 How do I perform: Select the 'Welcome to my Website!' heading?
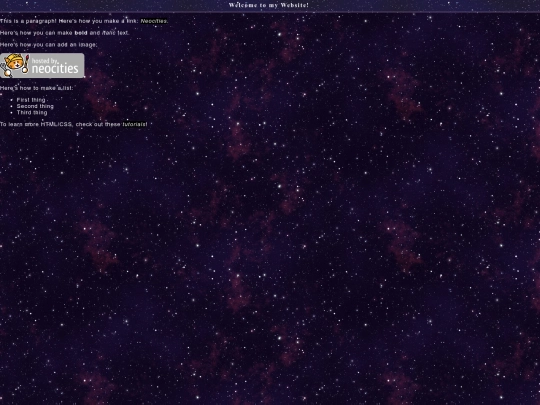tap(269, 5)
